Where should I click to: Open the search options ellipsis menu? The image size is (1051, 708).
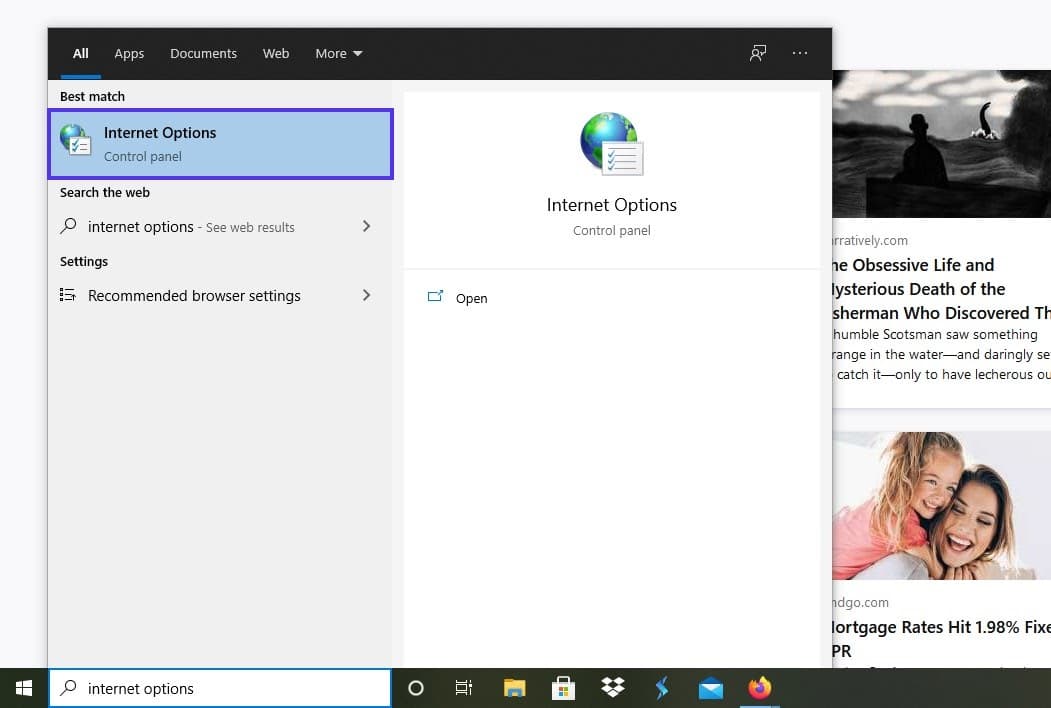(x=799, y=53)
